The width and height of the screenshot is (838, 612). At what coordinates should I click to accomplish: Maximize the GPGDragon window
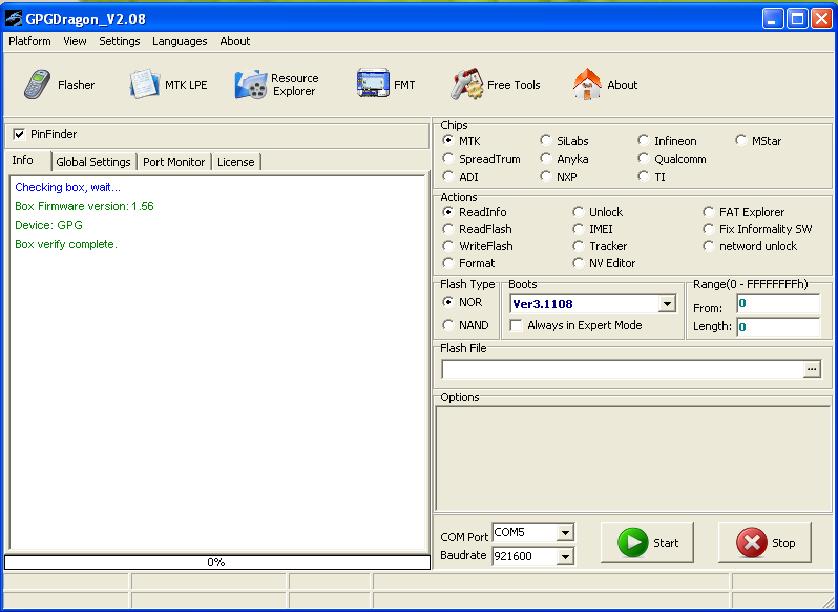coord(797,19)
